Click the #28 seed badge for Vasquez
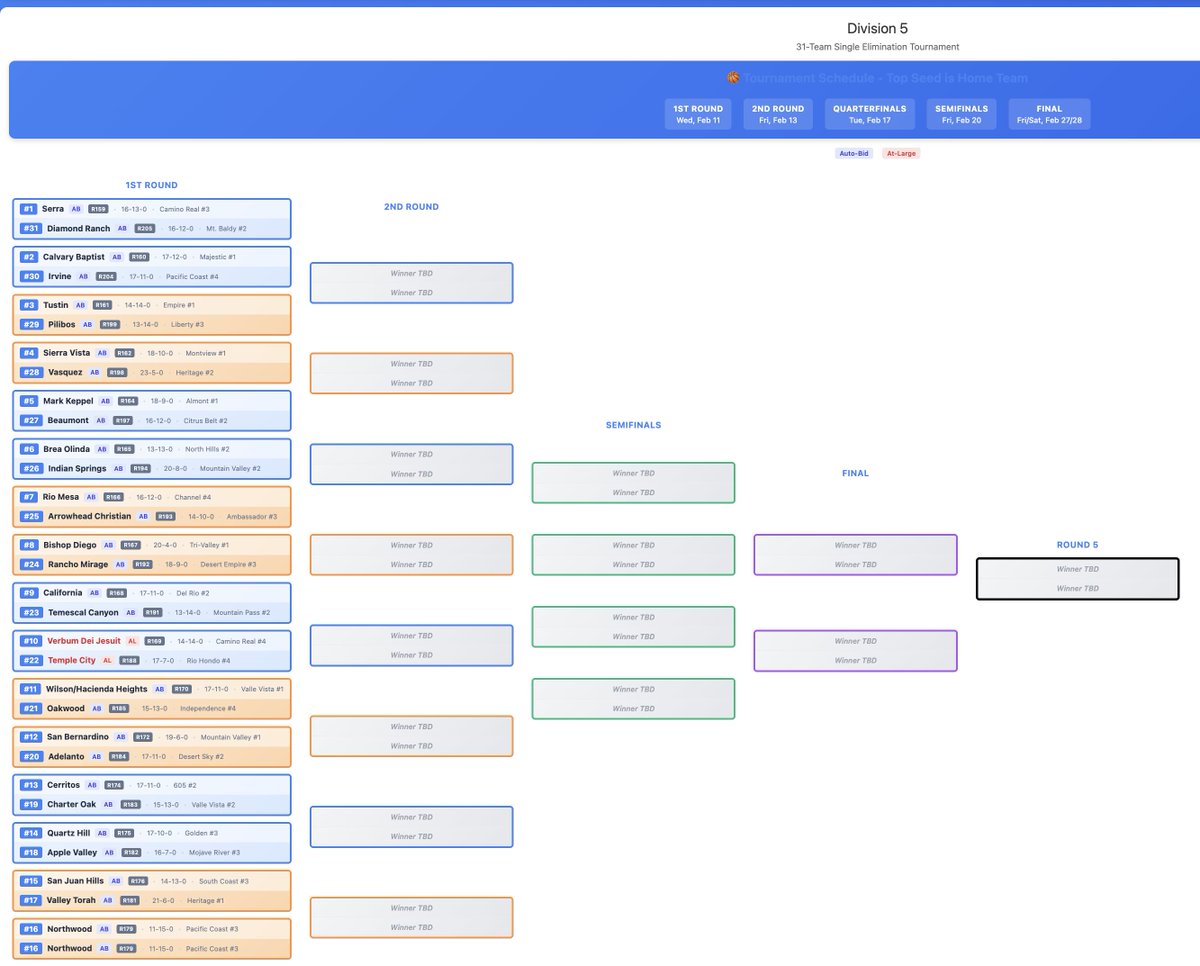The height and width of the screenshot is (966, 1200). (31, 372)
